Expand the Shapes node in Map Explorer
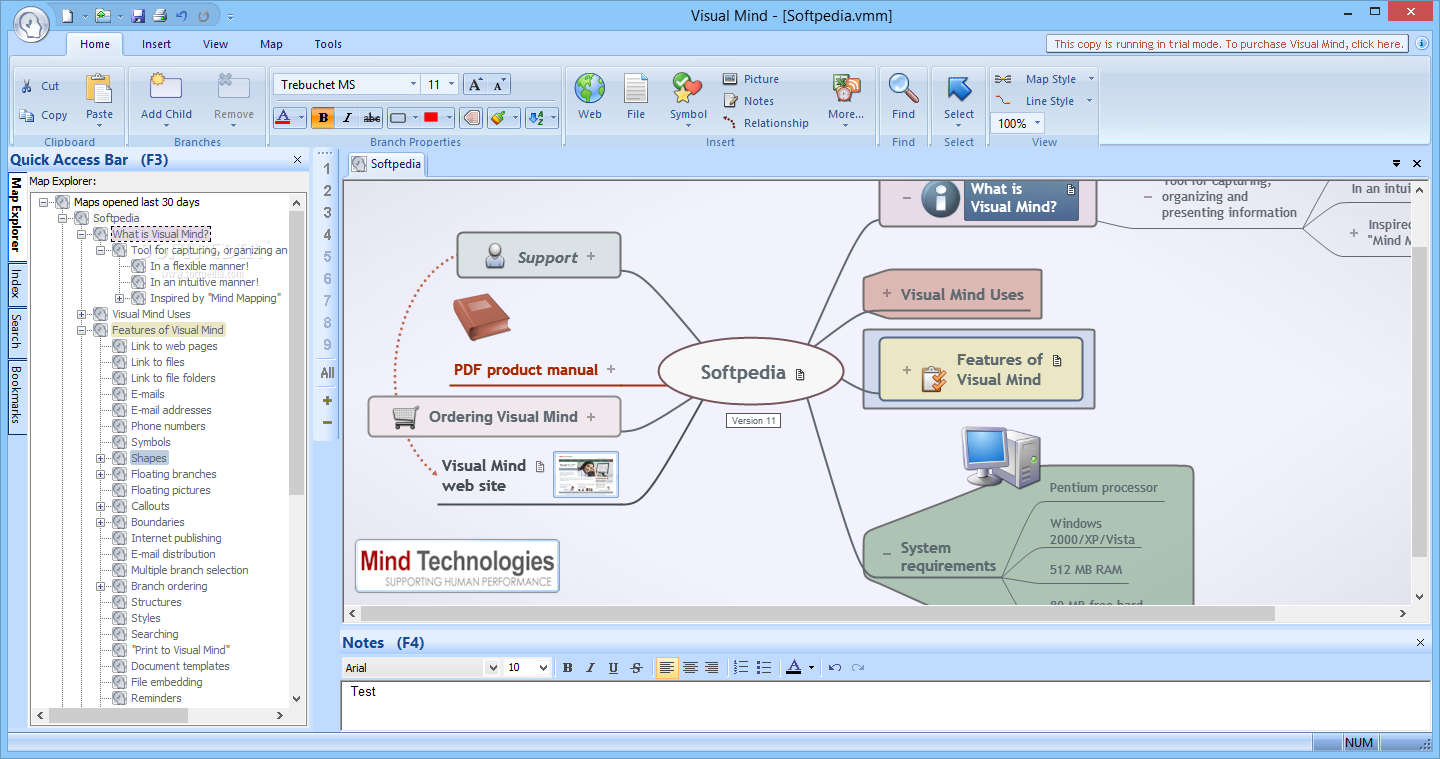The height and width of the screenshot is (759, 1440). click(x=101, y=458)
